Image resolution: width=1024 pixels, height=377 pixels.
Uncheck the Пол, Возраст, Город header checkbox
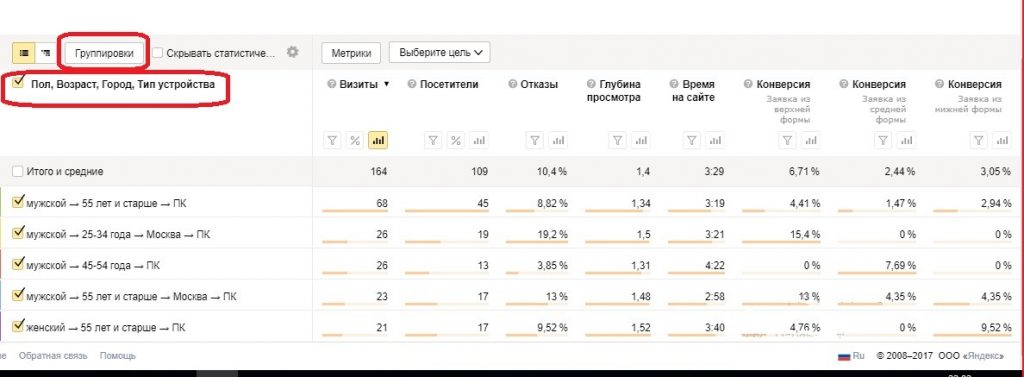19,82
